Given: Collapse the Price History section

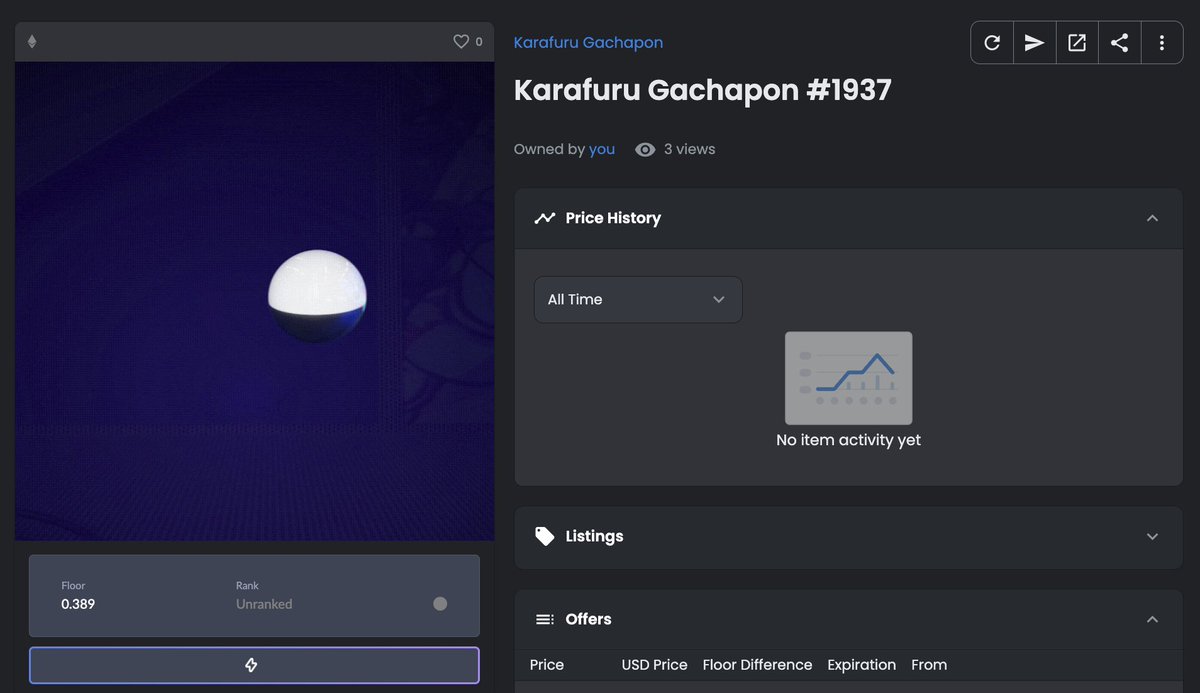Looking at the screenshot, I should tap(1152, 218).
